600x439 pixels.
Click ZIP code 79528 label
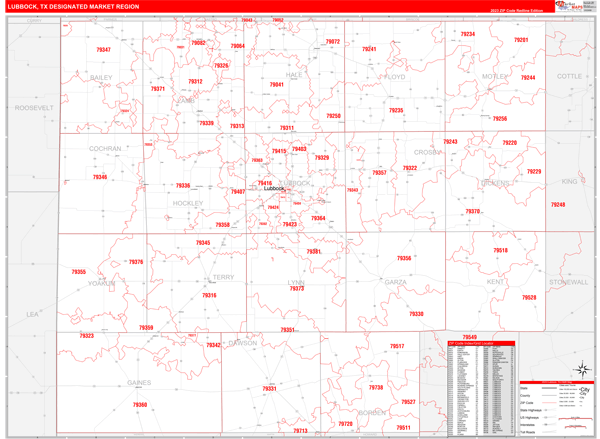tap(529, 297)
